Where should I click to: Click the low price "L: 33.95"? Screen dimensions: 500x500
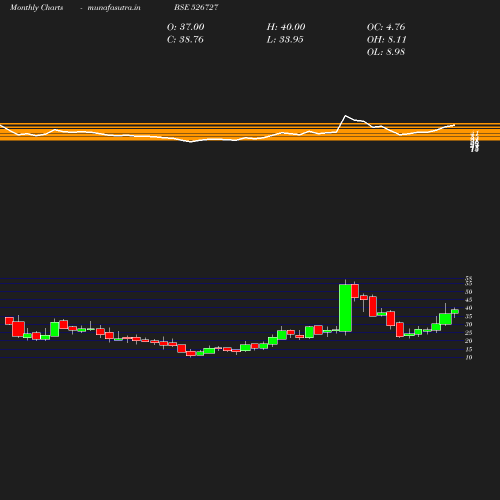285,39
